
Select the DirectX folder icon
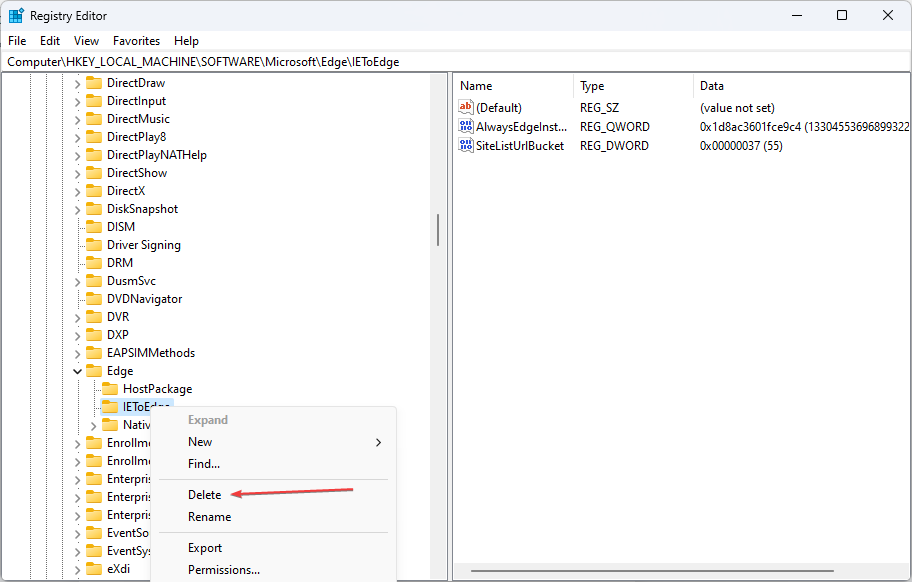pyautogui.click(x=94, y=191)
